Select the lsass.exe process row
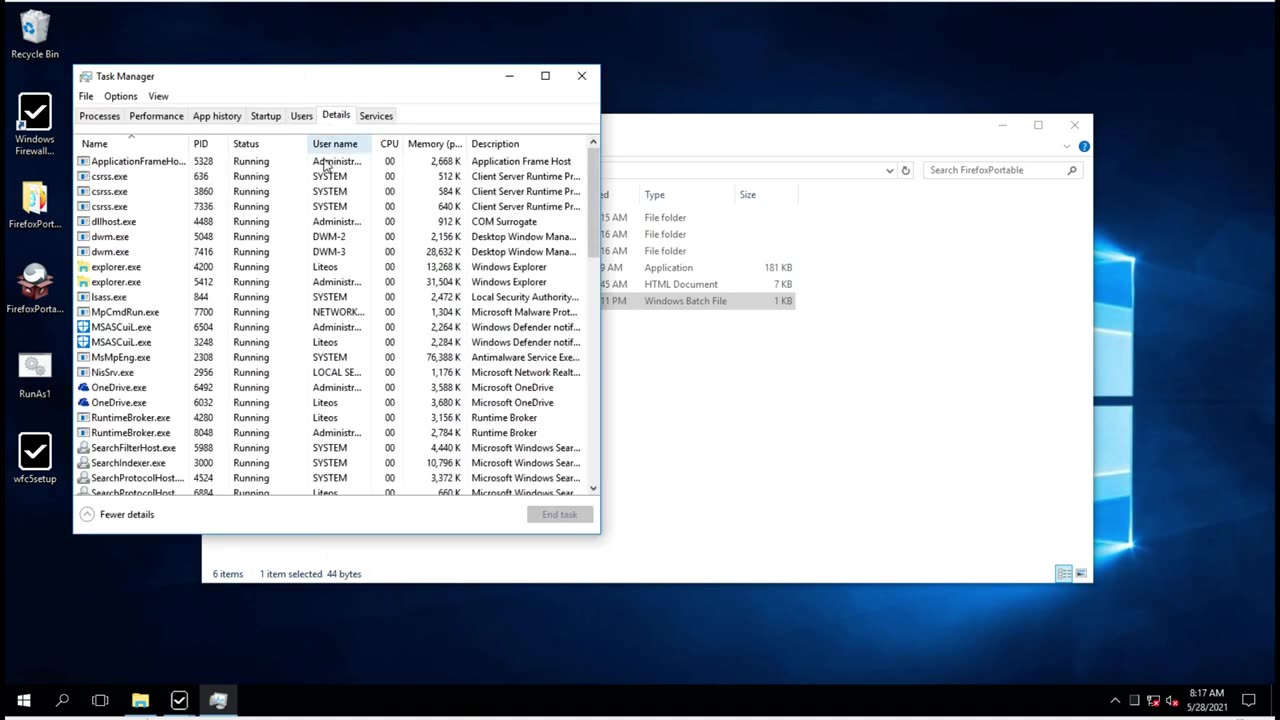This screenshot has width=1280, height=720. pos(331,297)
